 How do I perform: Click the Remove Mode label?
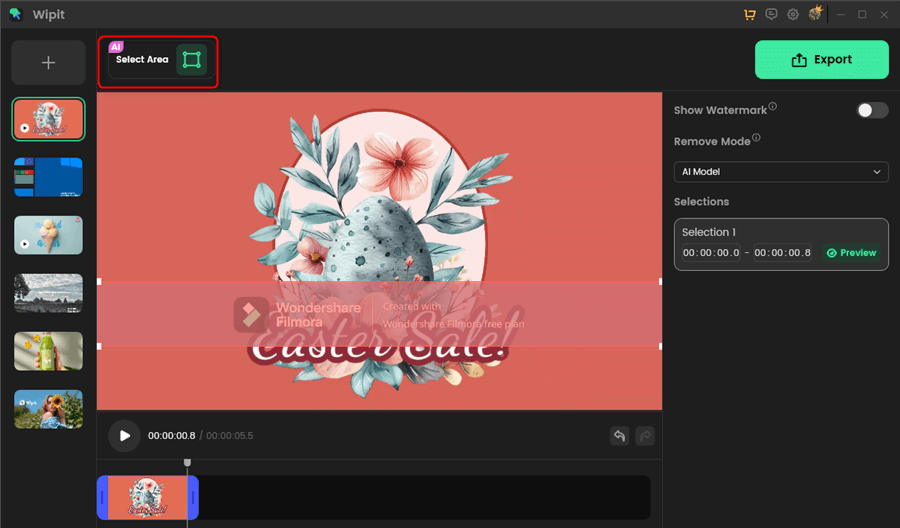tap(712, 141)
